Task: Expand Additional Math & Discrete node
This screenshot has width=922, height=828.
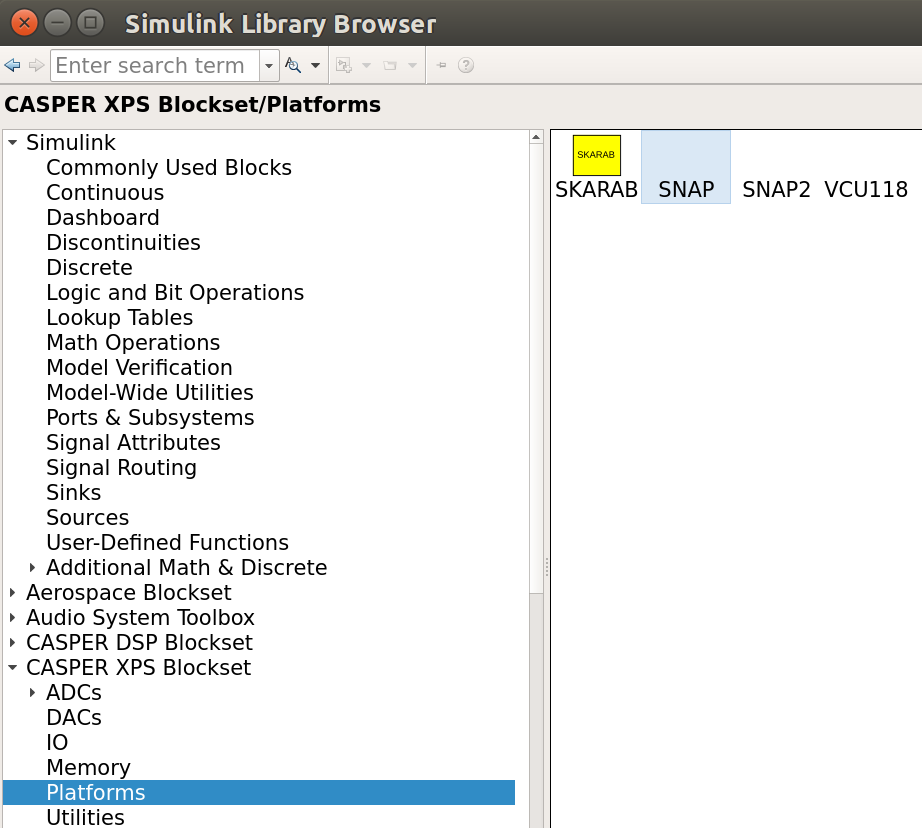Action: tap(32, 567)
